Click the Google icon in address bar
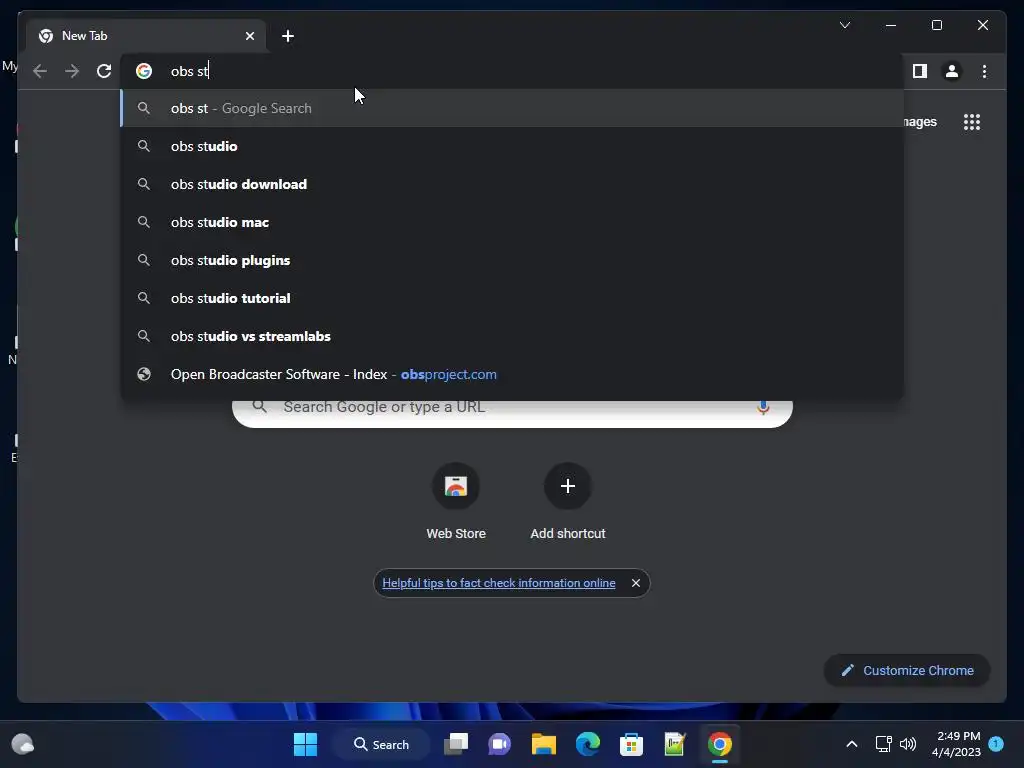The height and width of the screenshot is (768, 1024). tap(144, 71)
